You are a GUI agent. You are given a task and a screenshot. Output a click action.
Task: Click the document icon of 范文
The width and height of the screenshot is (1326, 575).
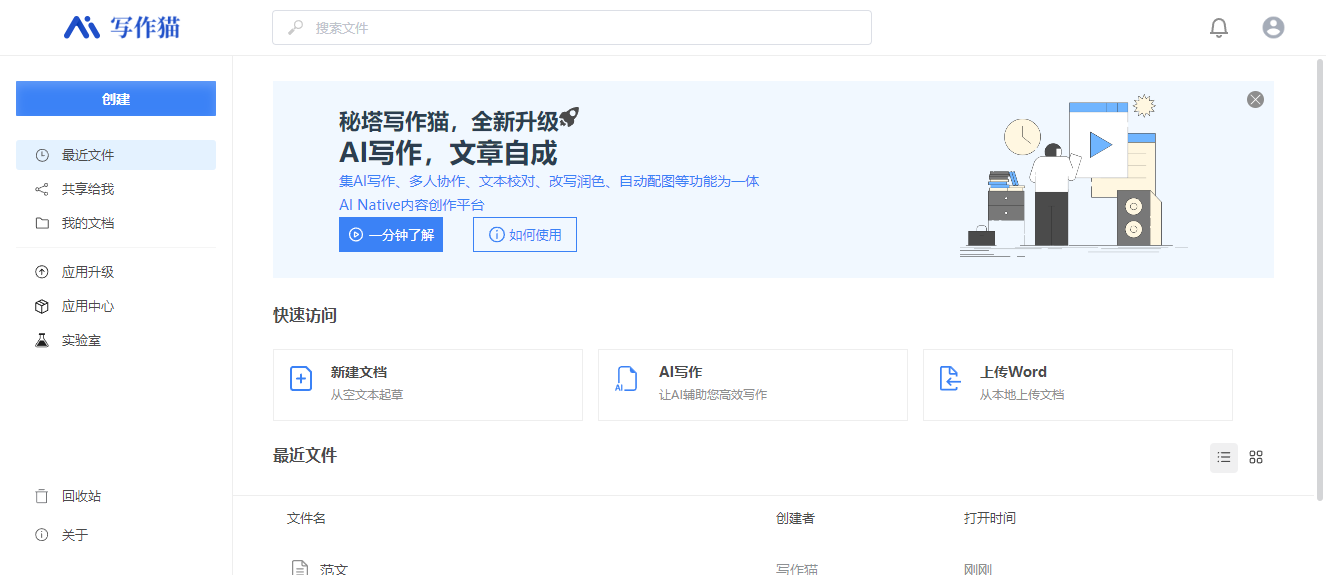tap(299, 568)
